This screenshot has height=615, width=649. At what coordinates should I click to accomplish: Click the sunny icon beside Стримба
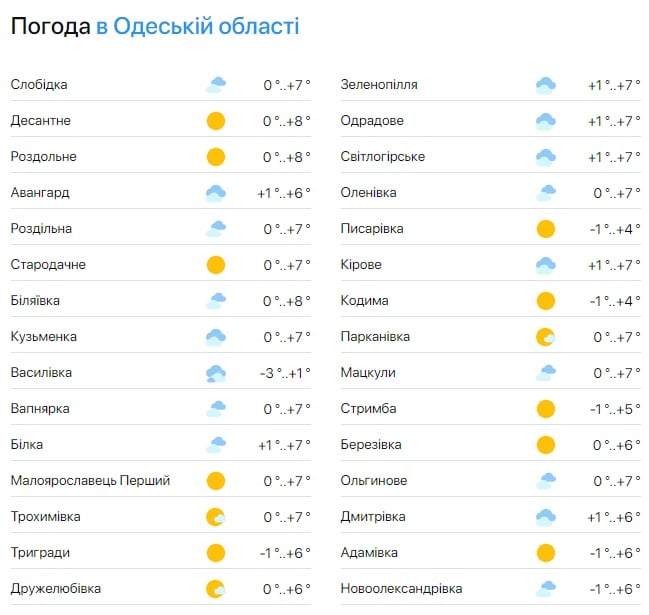[x=545, y=409]
